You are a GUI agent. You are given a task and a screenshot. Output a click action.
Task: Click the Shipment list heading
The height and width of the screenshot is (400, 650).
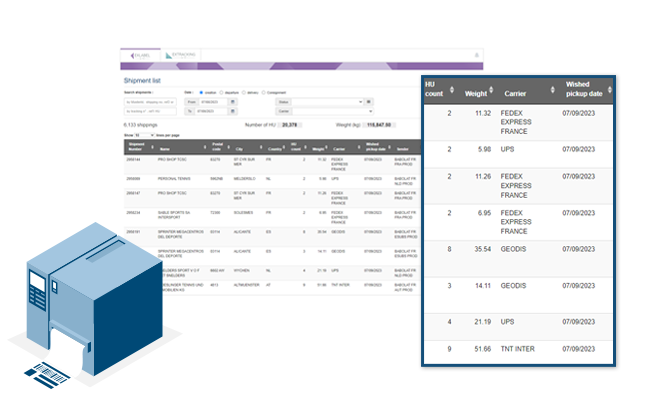[x=142, y=80]
